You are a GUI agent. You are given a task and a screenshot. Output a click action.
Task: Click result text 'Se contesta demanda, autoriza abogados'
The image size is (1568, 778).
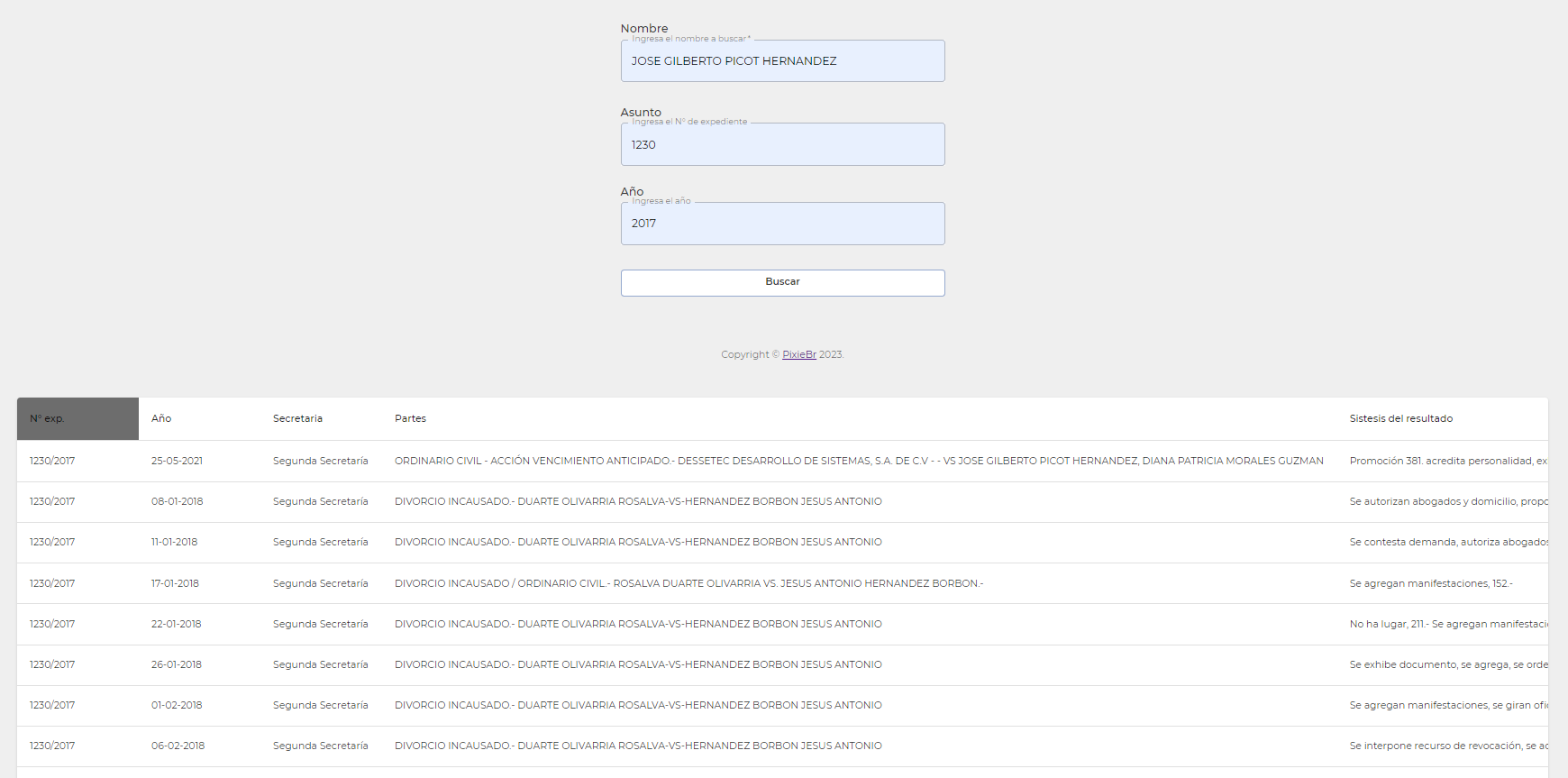click(1448, 542)
